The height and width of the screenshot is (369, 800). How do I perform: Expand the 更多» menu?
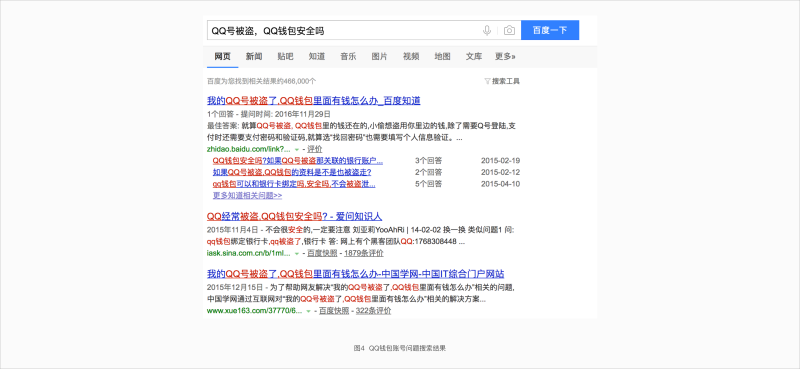coord(505,57)
